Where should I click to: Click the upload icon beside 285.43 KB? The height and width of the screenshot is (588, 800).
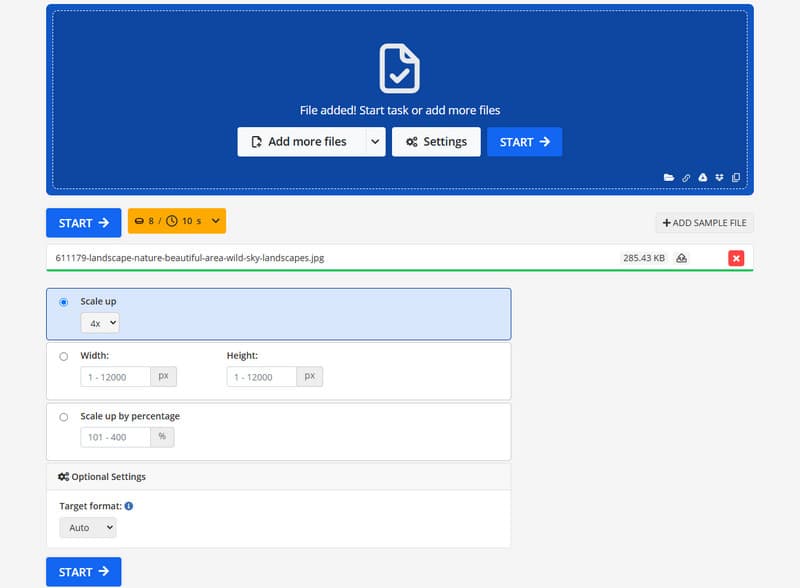pyautogui.click(x=682, y=258)
